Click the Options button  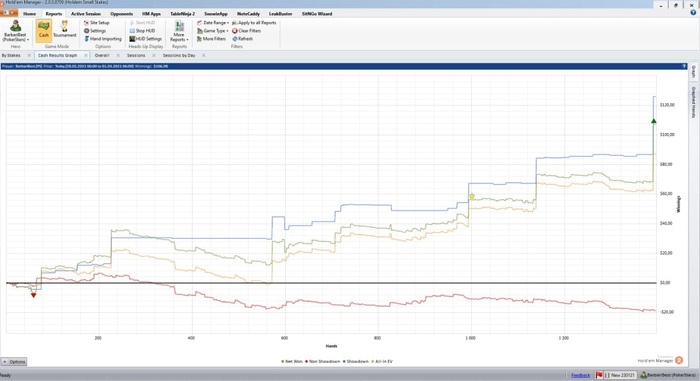14,362
